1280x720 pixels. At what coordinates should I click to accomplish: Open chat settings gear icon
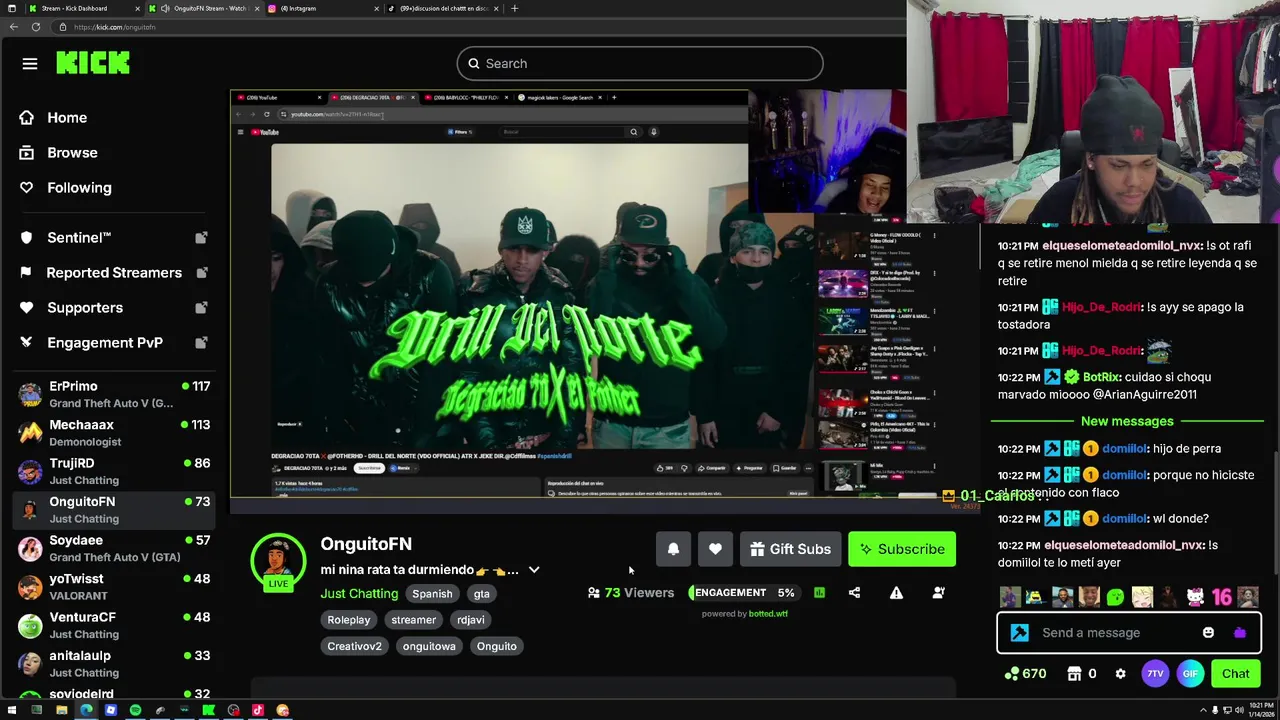1120,674
